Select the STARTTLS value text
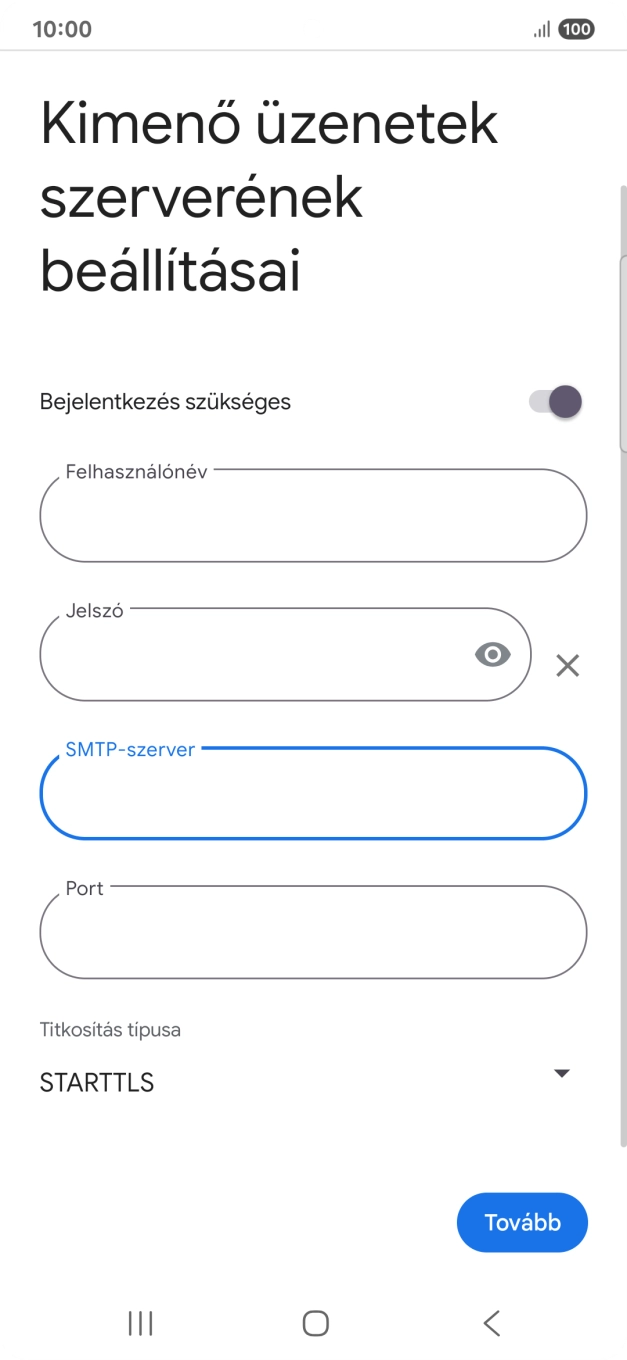 click(x=96, y=1082)
